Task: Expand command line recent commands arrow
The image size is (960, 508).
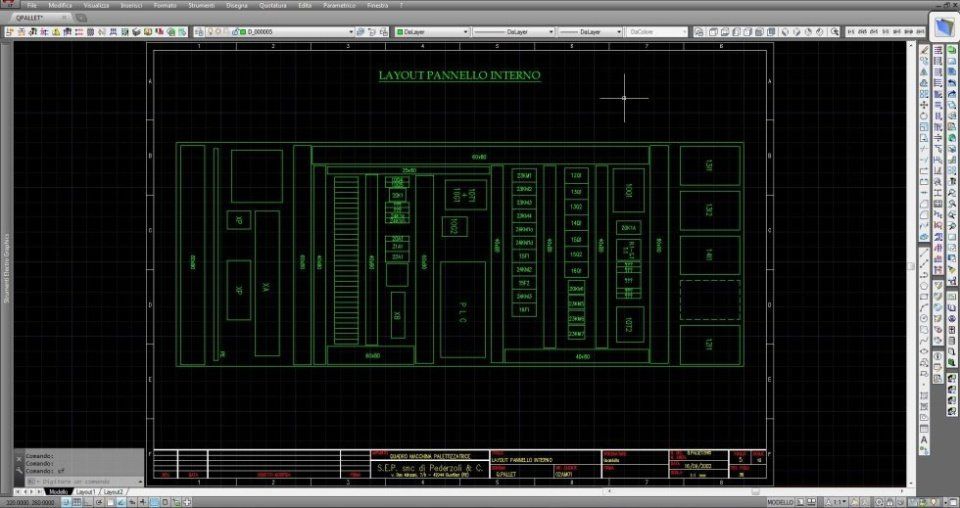Action: tap(140, 482)
